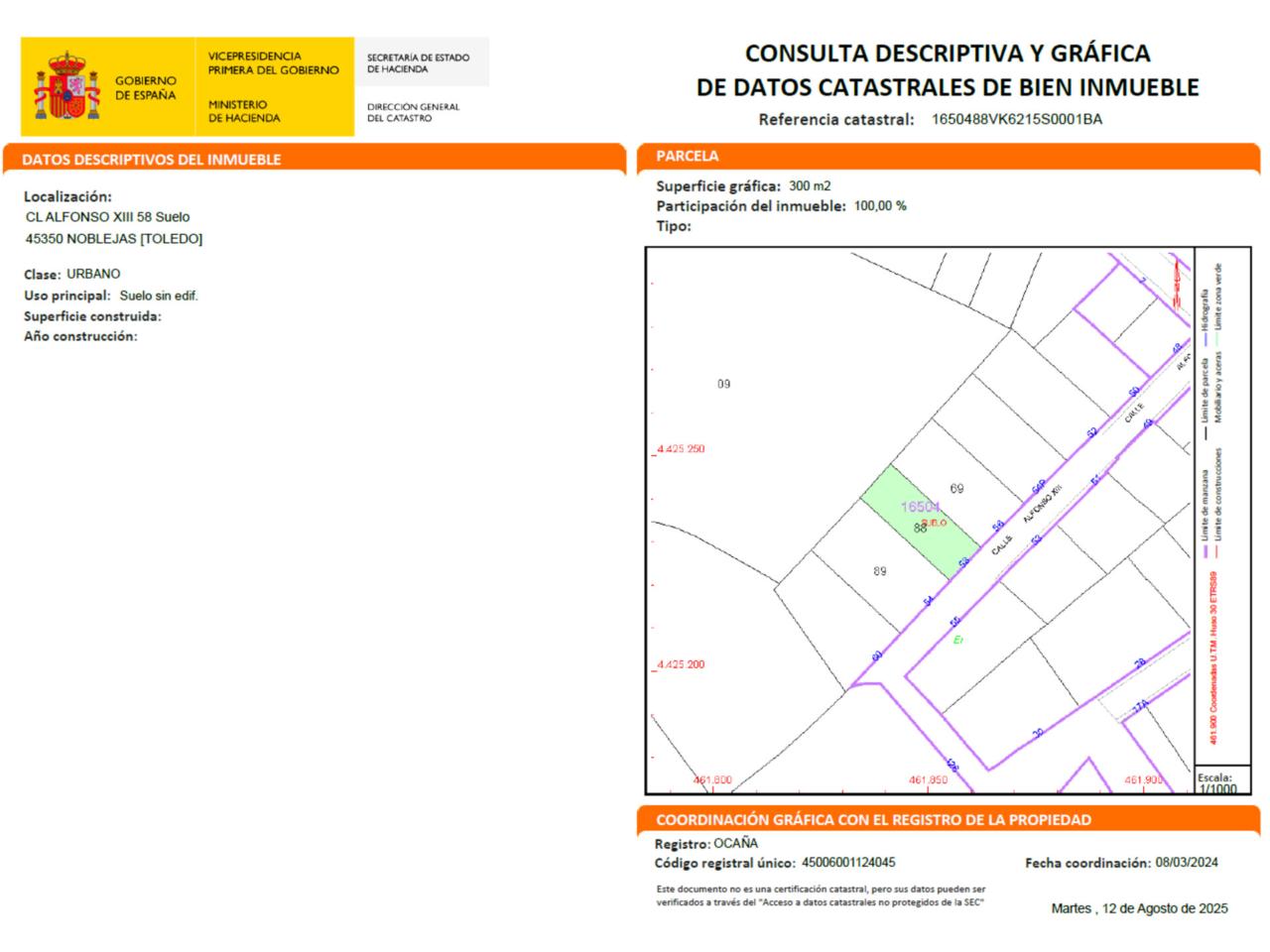Click the 'Dirección General del Catastro' text
Image resolution: width=1270 pixels, height=952 pixels.
click(413, 112)
